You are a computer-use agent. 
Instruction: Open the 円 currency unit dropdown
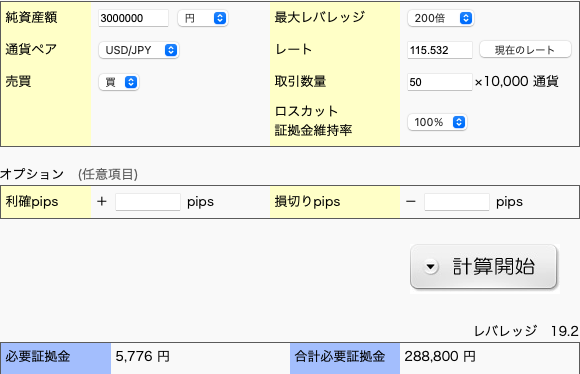pyautogui.click(x=203, y=18)
